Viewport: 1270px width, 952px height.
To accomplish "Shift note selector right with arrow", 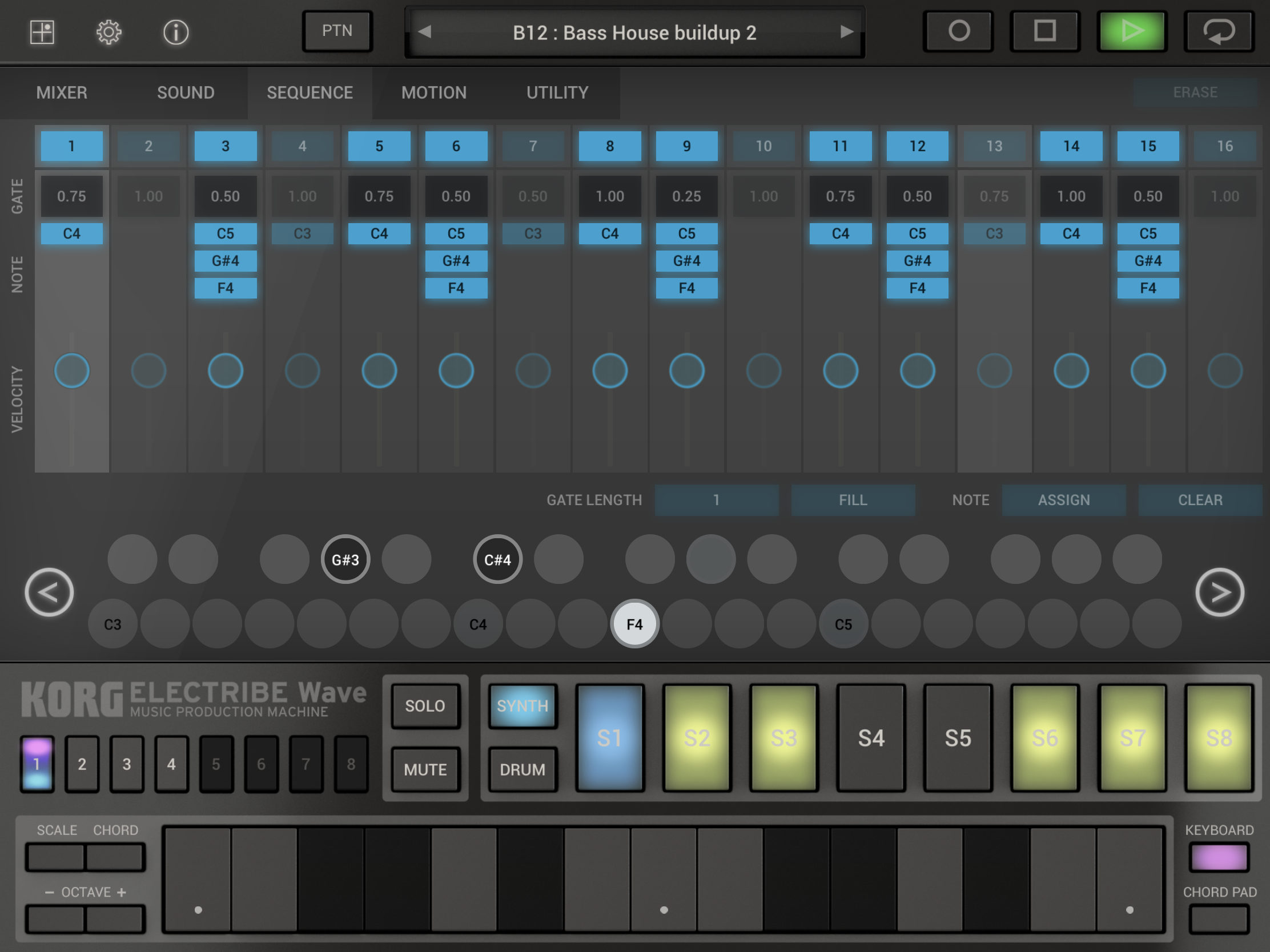I will (1220, 592).
